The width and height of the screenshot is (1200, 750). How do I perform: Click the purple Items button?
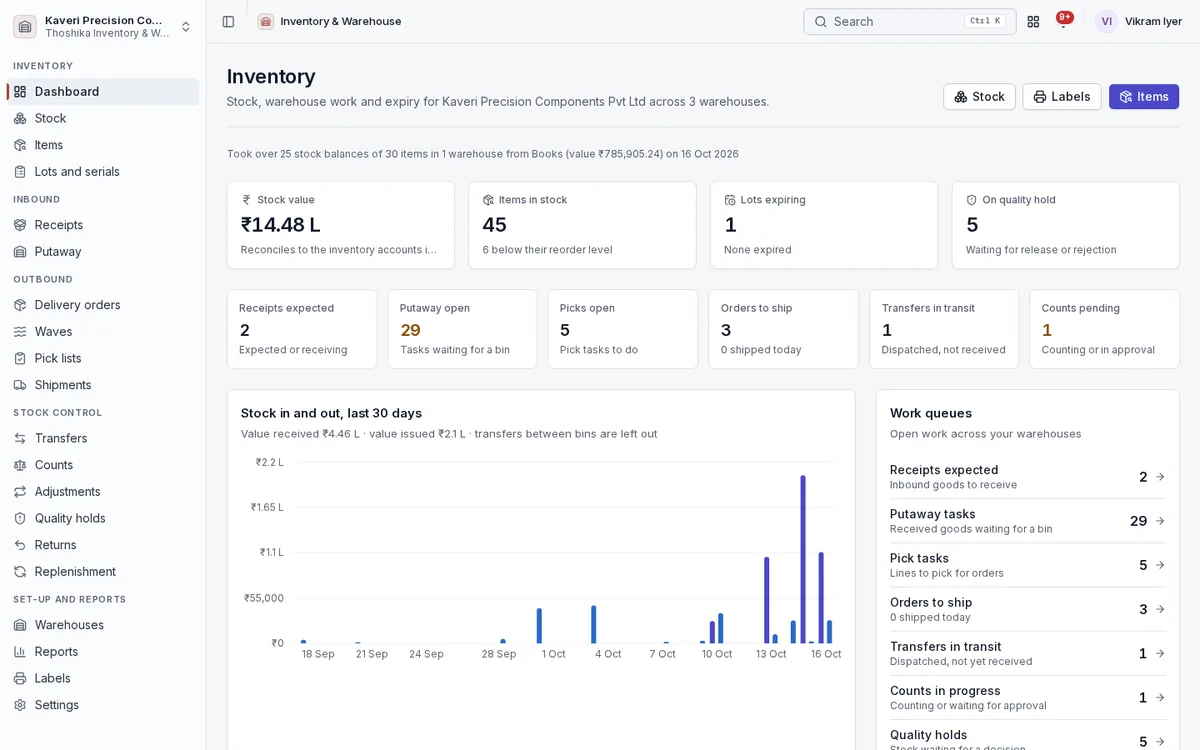[x=1143, y=97]
